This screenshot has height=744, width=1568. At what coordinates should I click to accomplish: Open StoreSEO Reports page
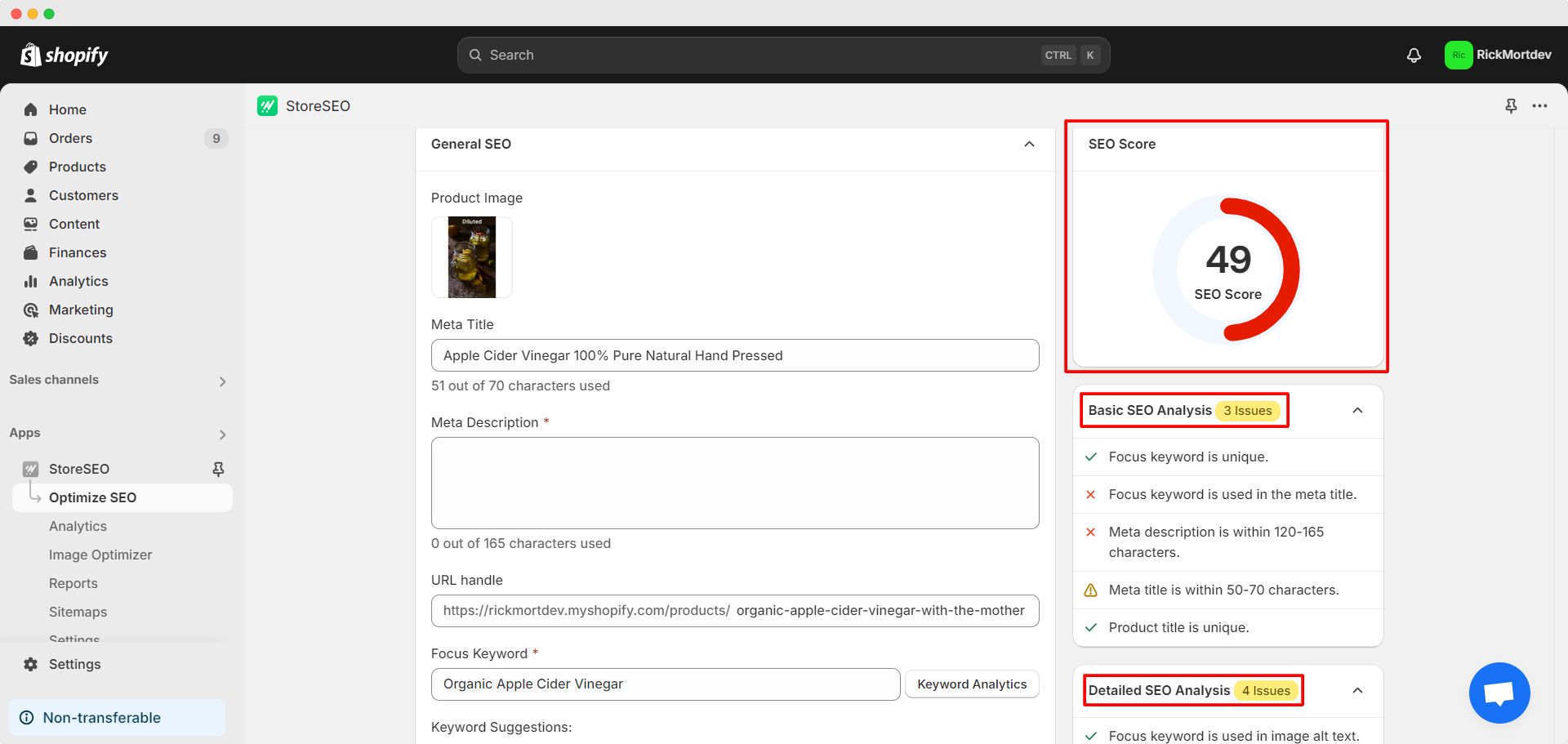coord(73,583)
